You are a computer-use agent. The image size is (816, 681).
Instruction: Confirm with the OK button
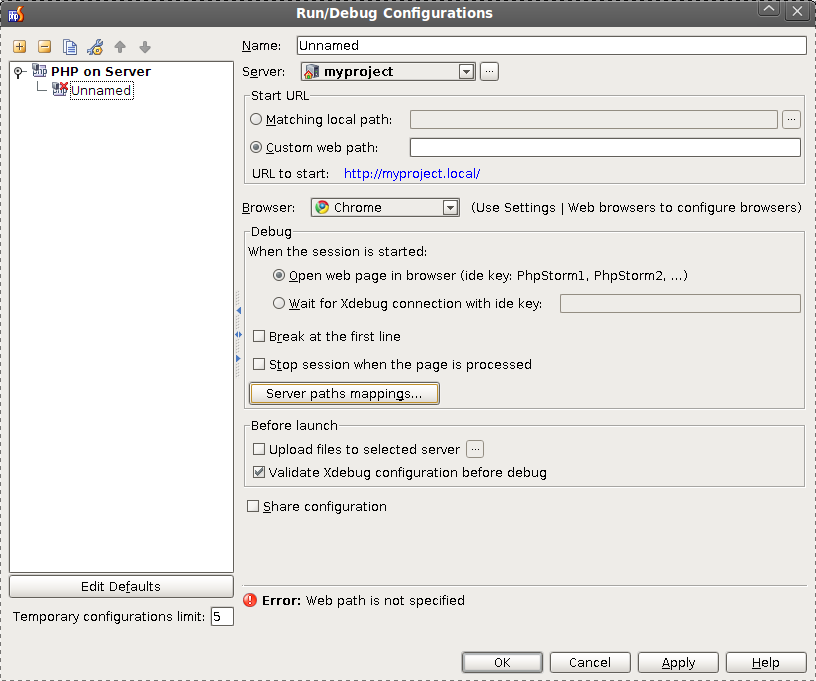click(502, 662)
